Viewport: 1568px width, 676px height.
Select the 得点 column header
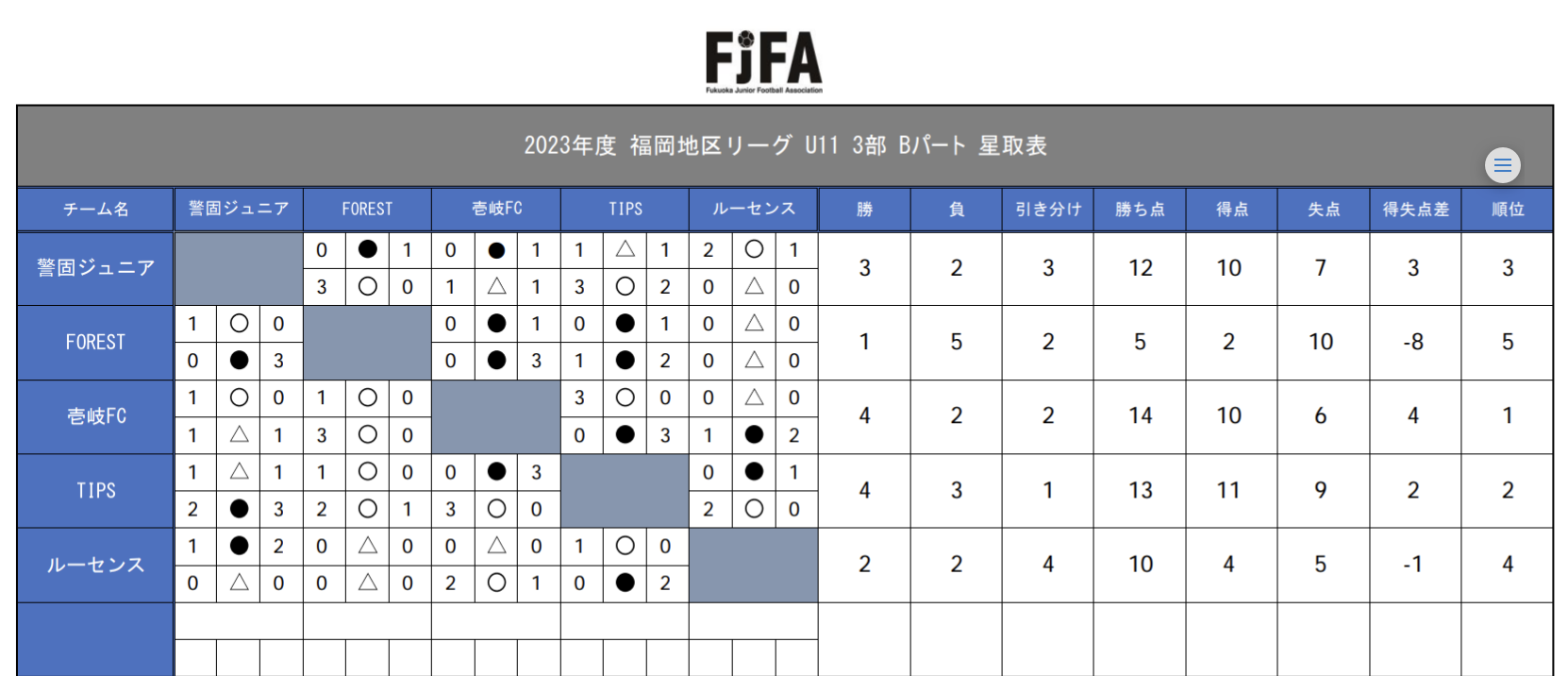coord(1231,210)
